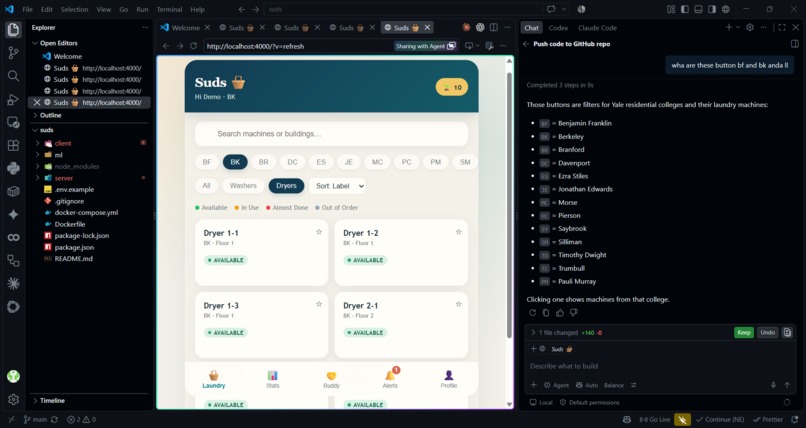Select the ES college filter
This screenshot has height=428, width=806.
coord(321,162)
